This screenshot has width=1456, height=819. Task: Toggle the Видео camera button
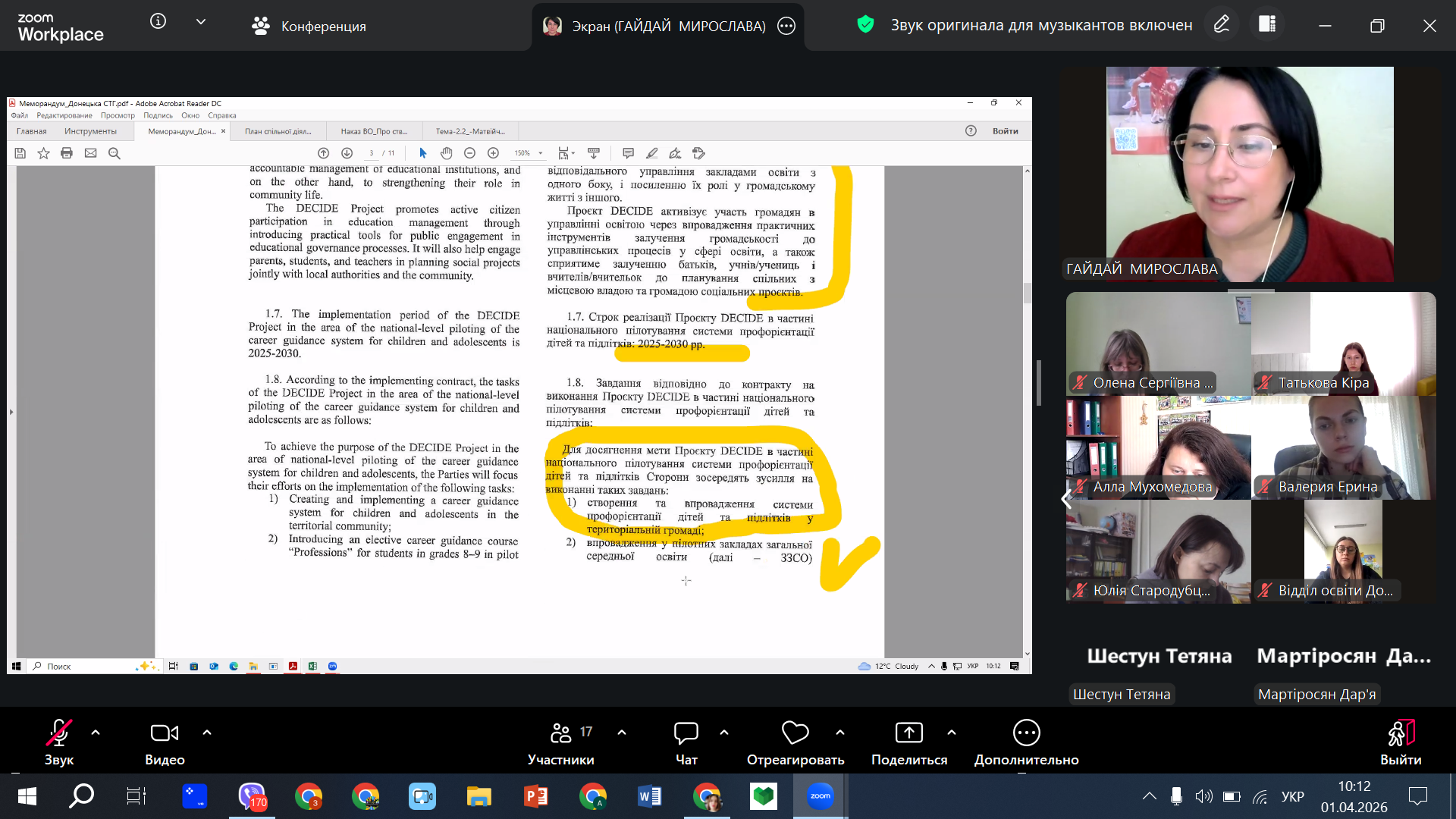(165, 733)
